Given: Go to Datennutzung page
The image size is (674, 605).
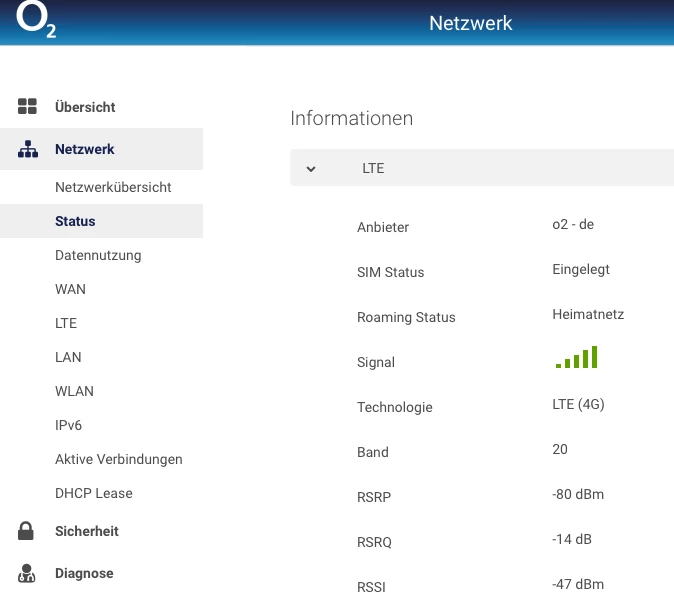Looking at the screenshot, I should click(x=98, y=255).
